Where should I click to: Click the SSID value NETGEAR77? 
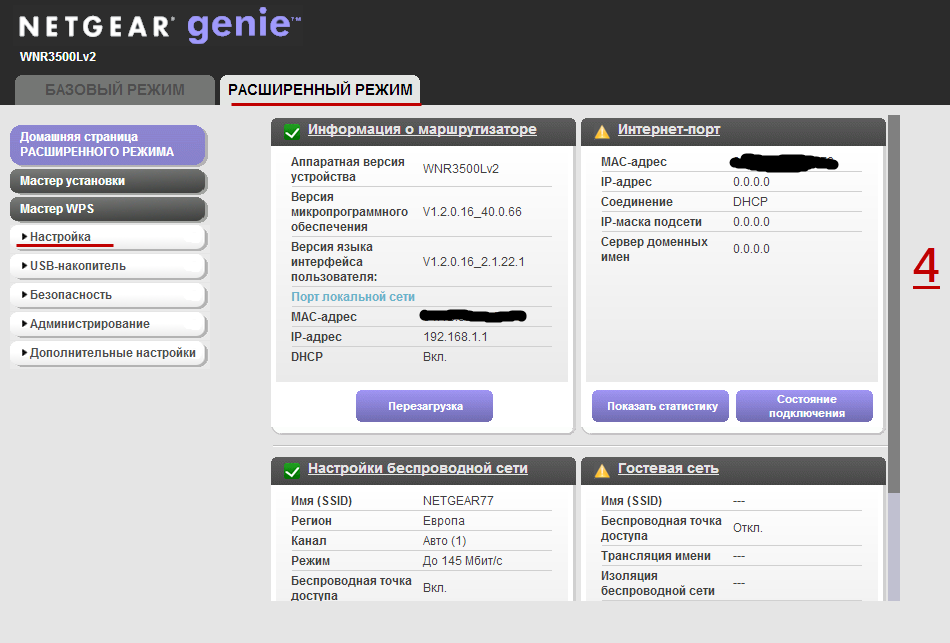[458, 501]
